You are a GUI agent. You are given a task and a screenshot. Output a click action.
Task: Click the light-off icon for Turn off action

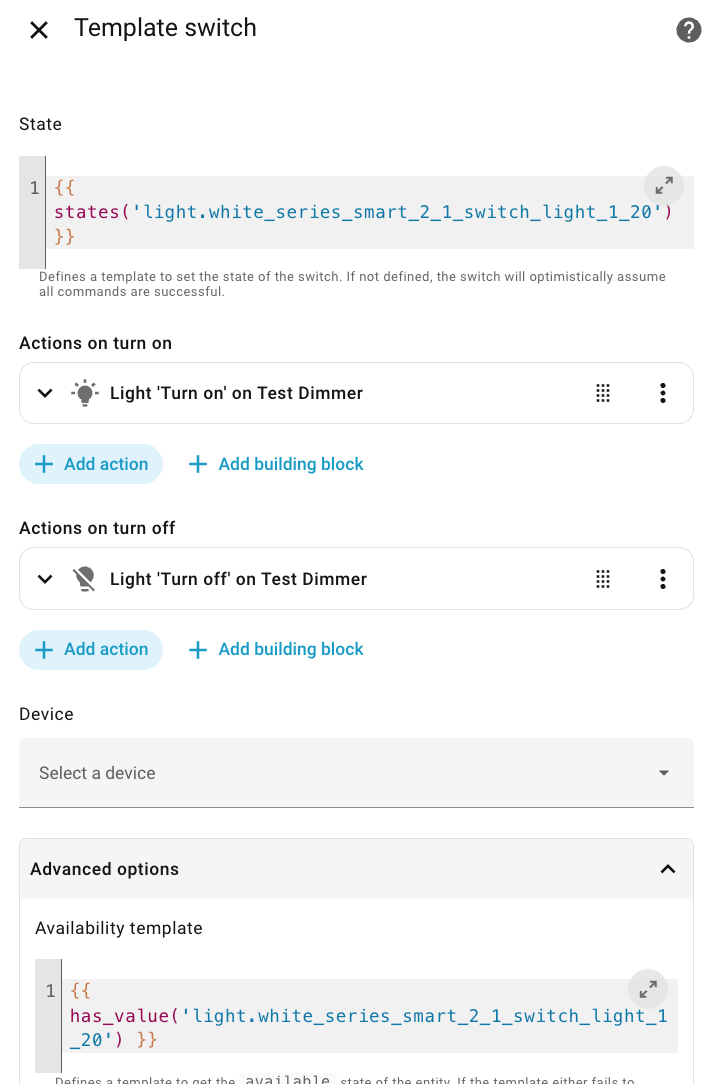[85, 579]
